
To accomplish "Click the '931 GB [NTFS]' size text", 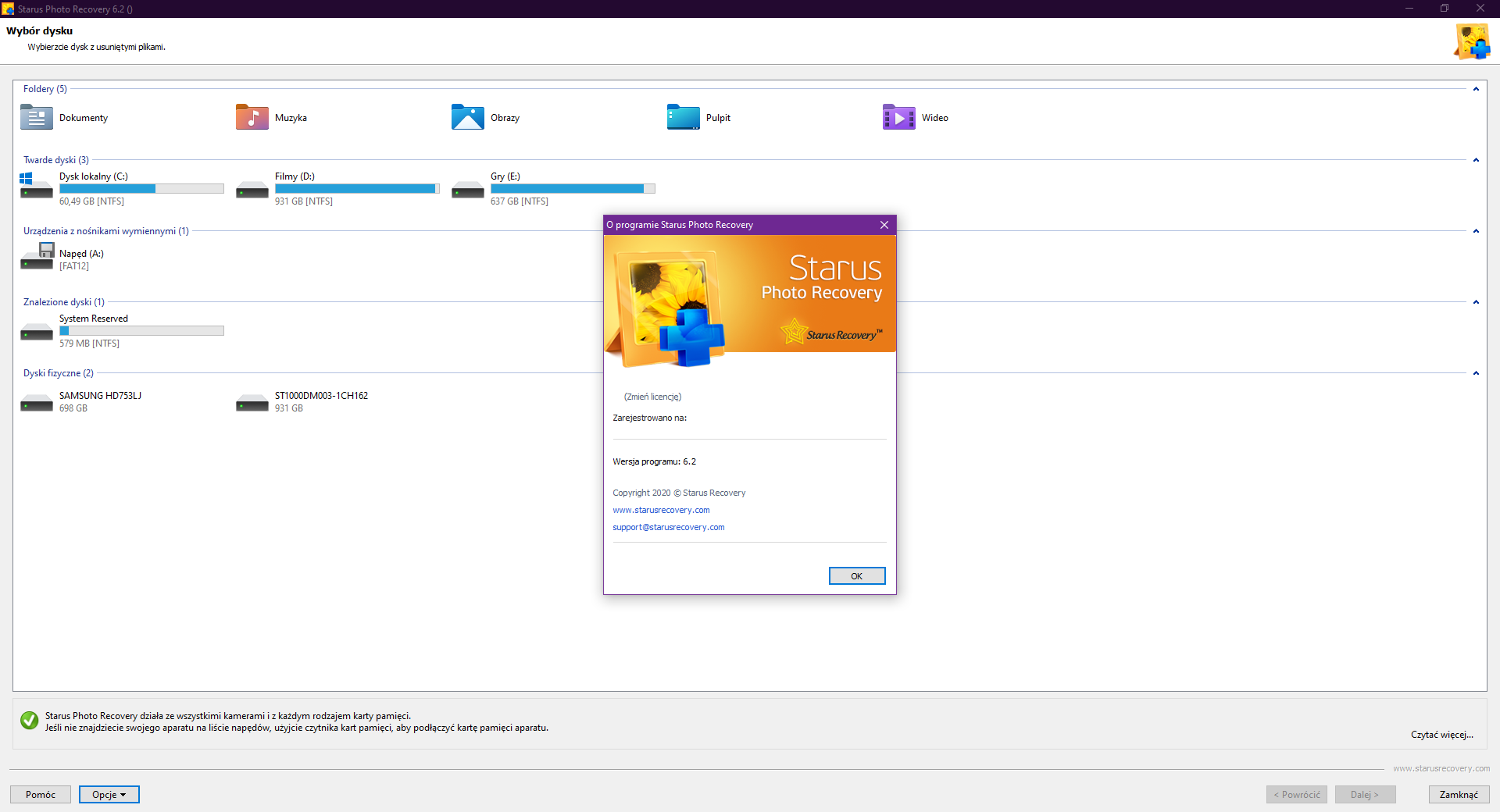I will click(x=304, y=201).
